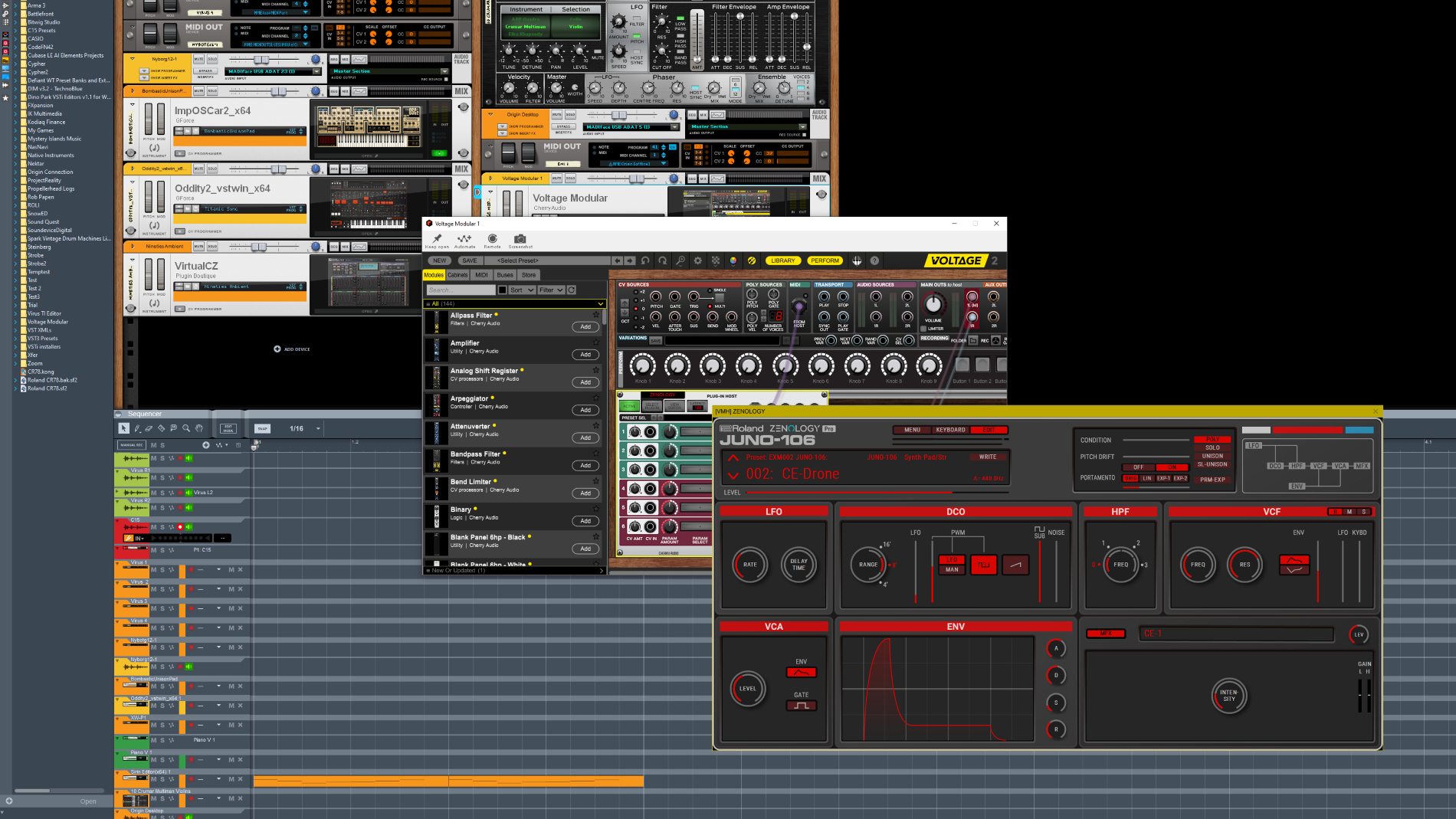The width and height of the screenshot is (1456, 819).
Task: Select the arrow selection tool in Sequencer
Action: tap(124, 428)
